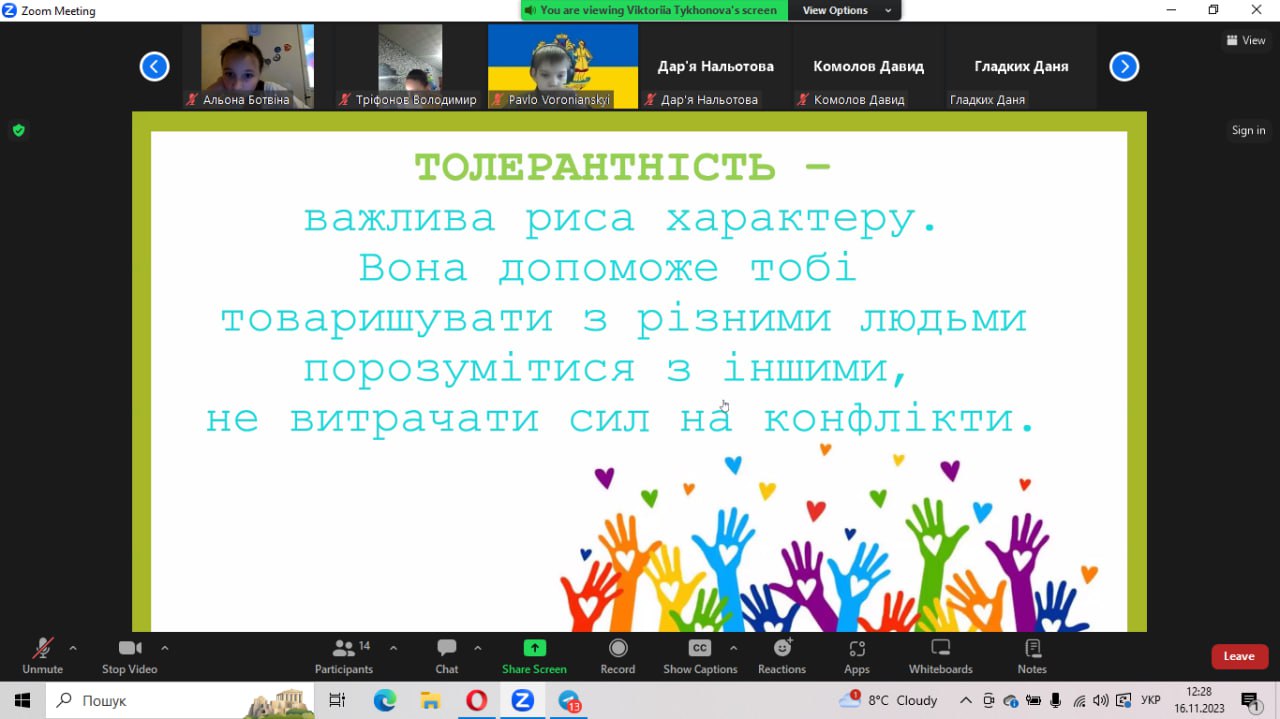Unmute the microphone
1280x719 pixels.
point(42,655)
